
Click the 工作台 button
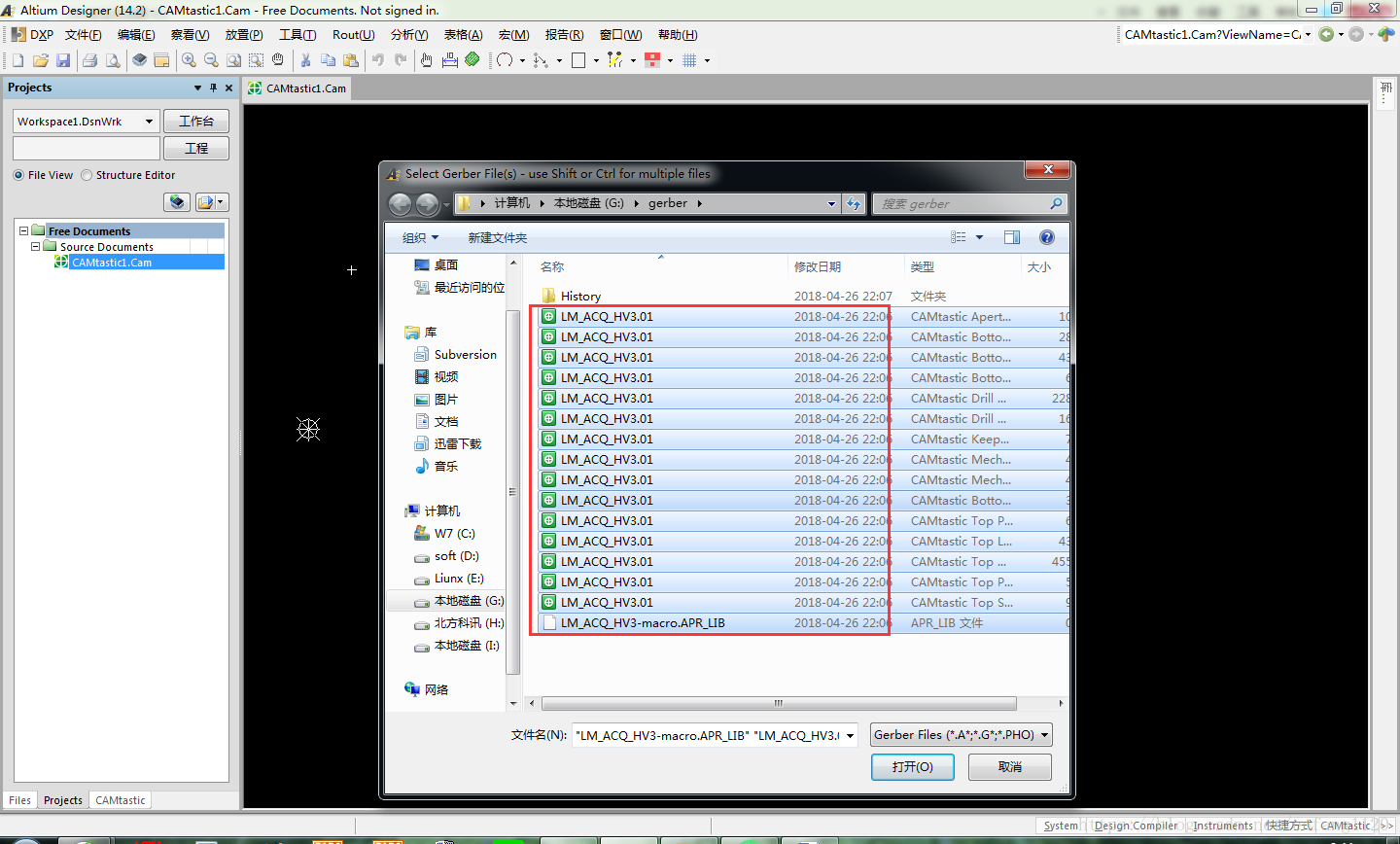(x=196, y=121)
